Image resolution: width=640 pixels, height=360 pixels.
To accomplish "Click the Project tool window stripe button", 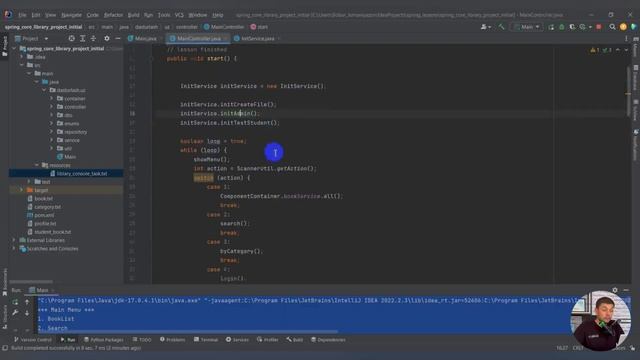I will [4, 47].
